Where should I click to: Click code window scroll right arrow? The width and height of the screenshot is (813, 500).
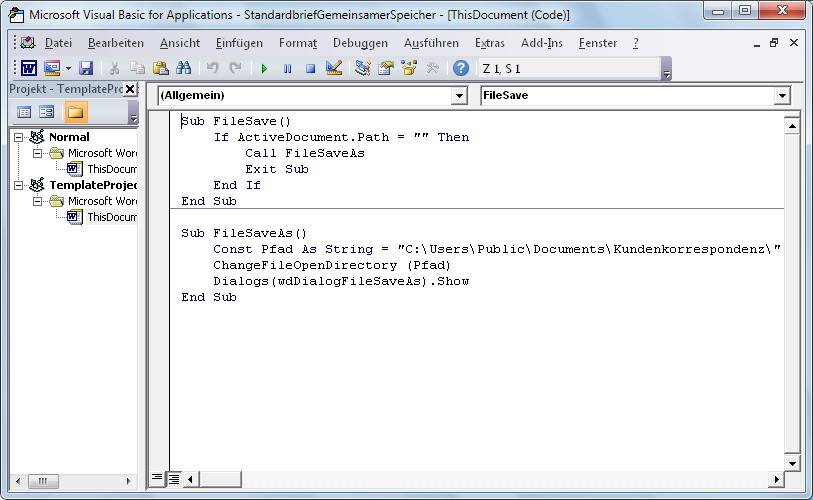point(776,479)
